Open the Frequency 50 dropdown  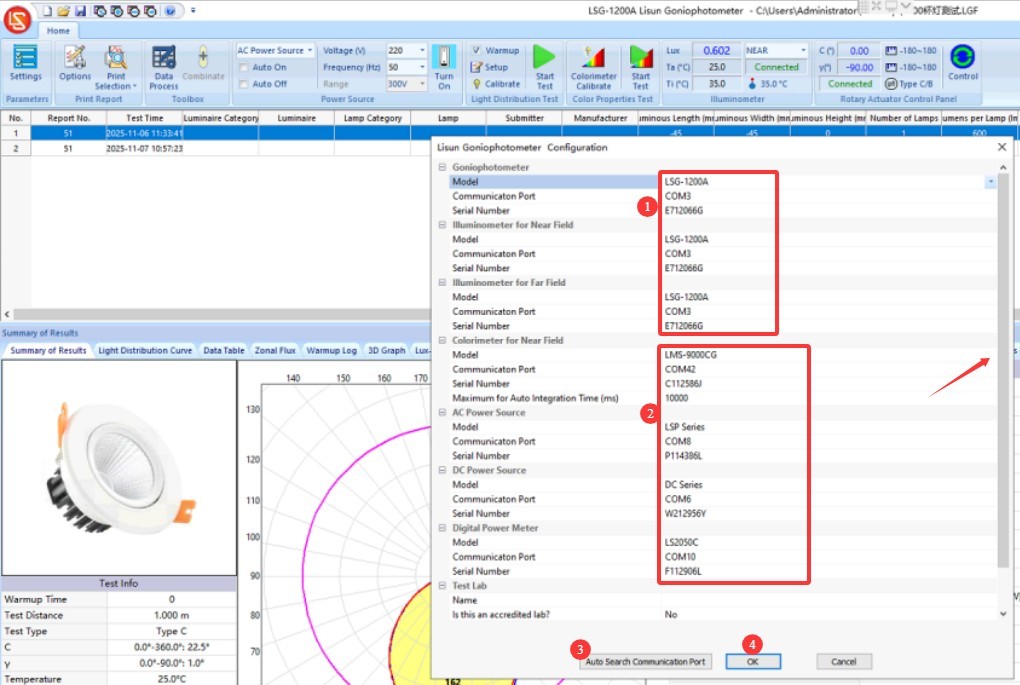coord(422,67)
